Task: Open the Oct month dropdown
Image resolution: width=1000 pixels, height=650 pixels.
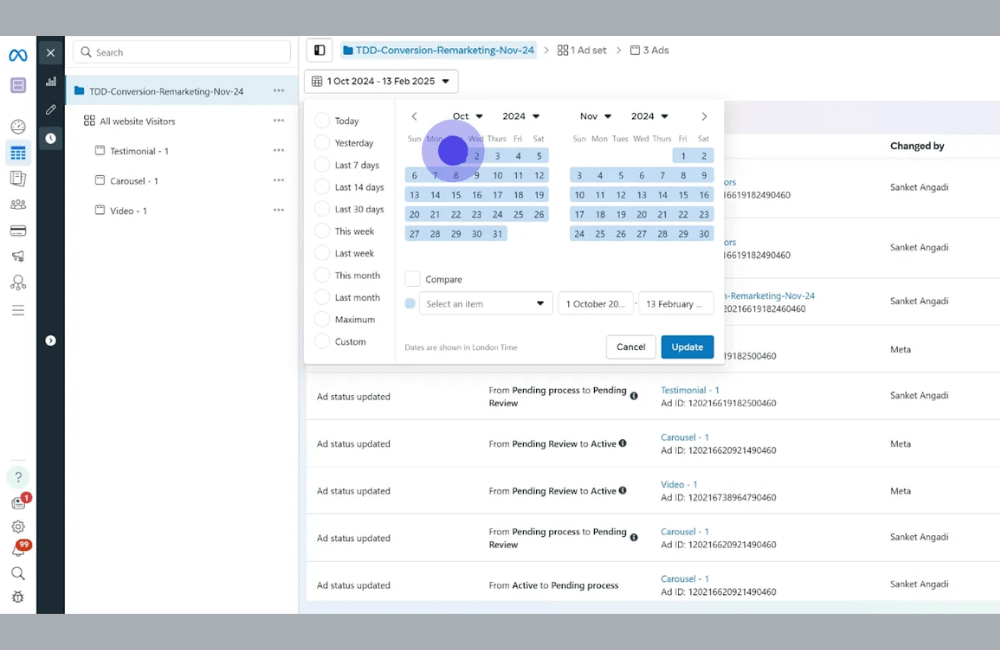Action: click(466, 115)
